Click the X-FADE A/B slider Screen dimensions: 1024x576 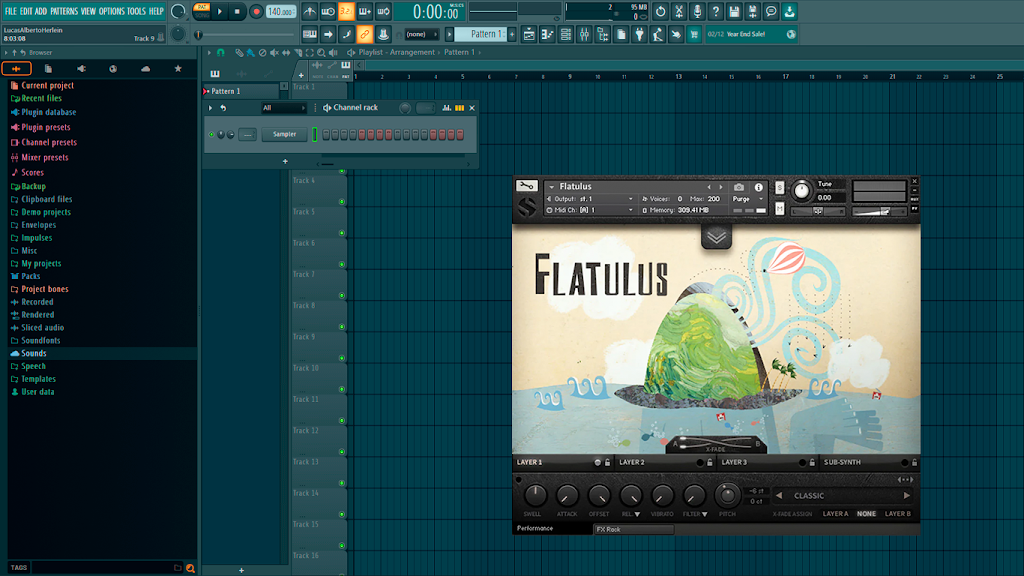coord(716,444)
